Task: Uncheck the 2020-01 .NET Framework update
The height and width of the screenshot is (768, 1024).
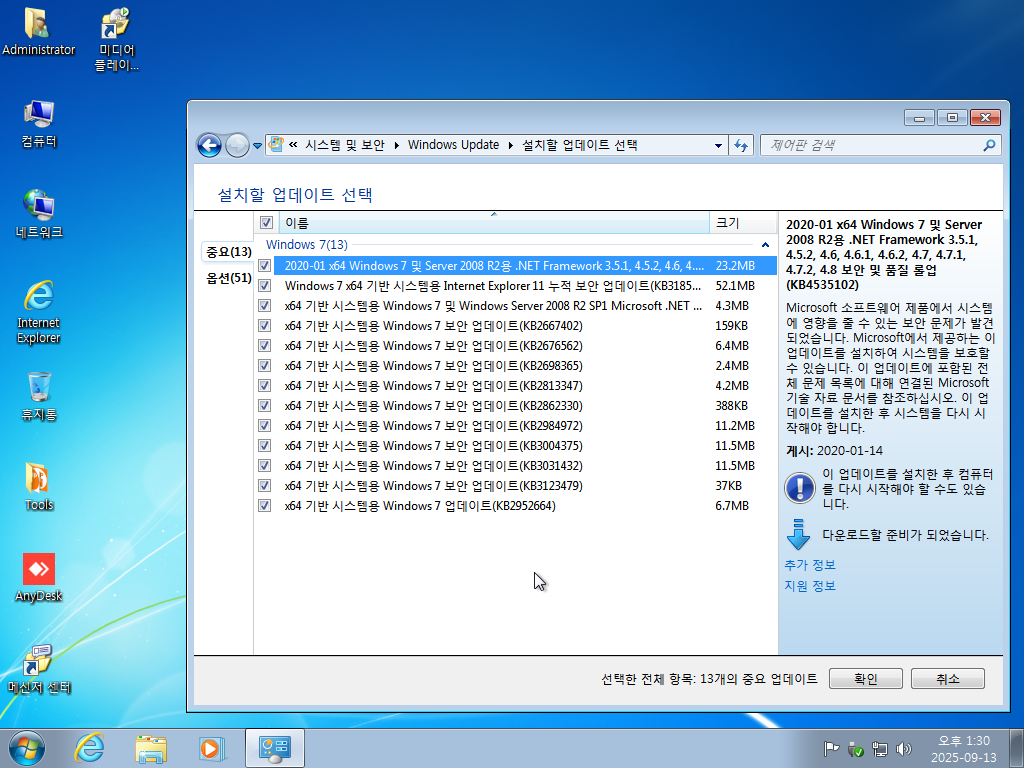Action: coord(264,266)
